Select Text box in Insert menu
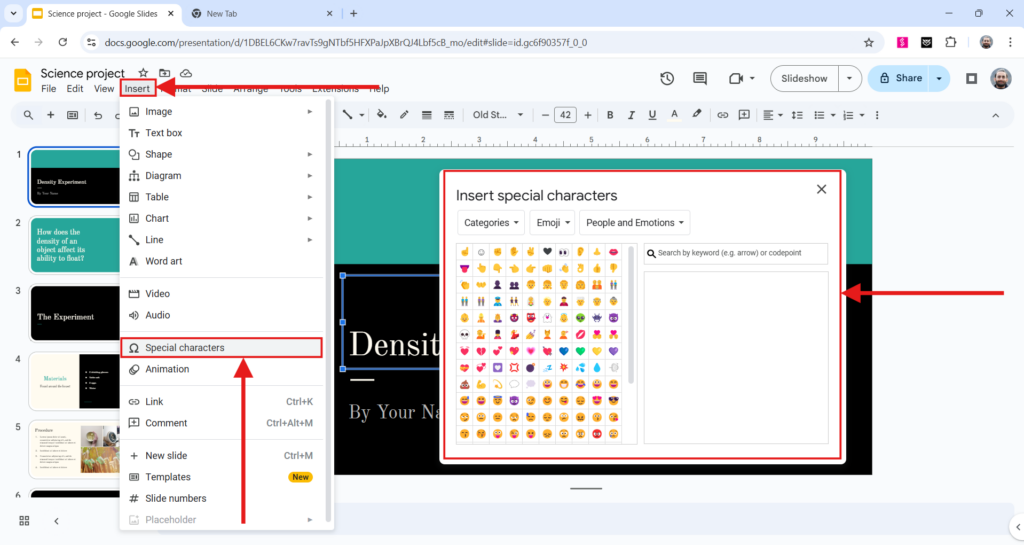 (x=221, y=133)
